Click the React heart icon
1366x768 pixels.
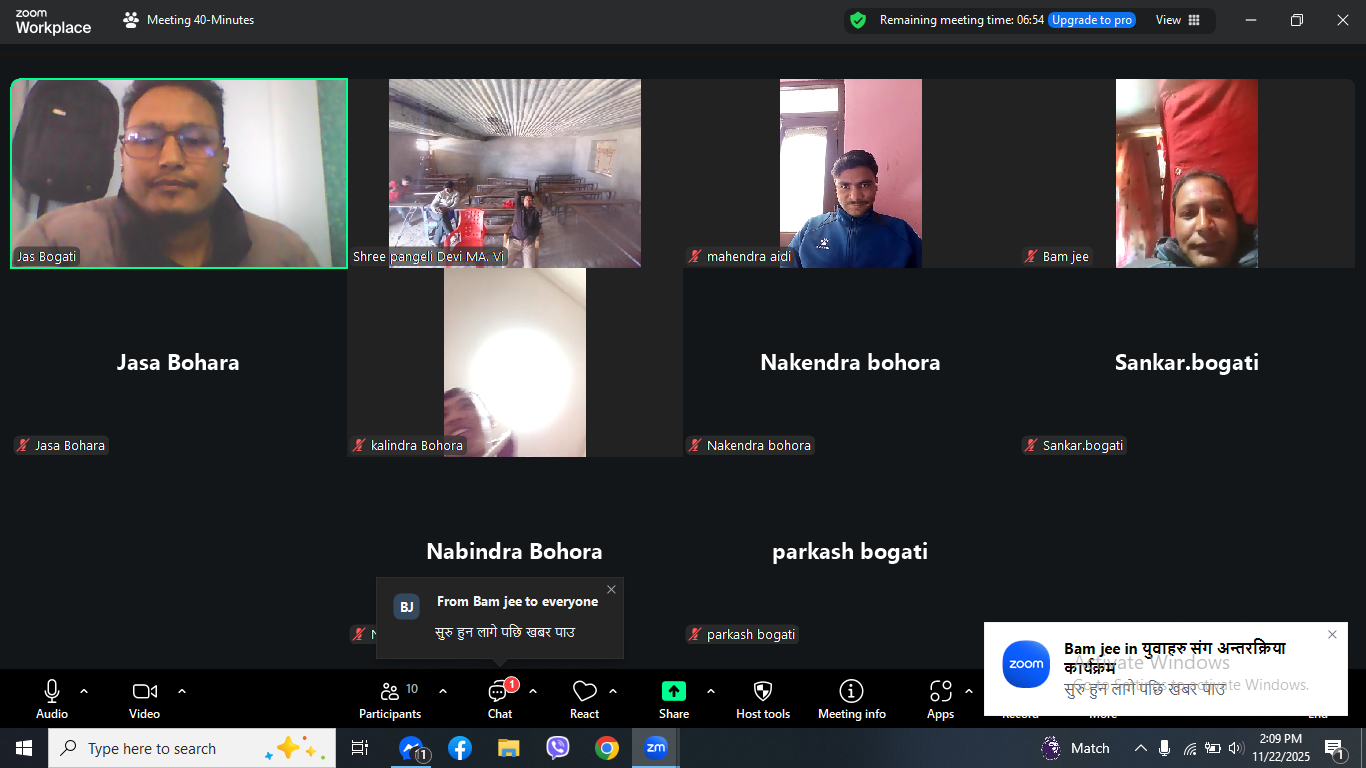coord(584,698)
